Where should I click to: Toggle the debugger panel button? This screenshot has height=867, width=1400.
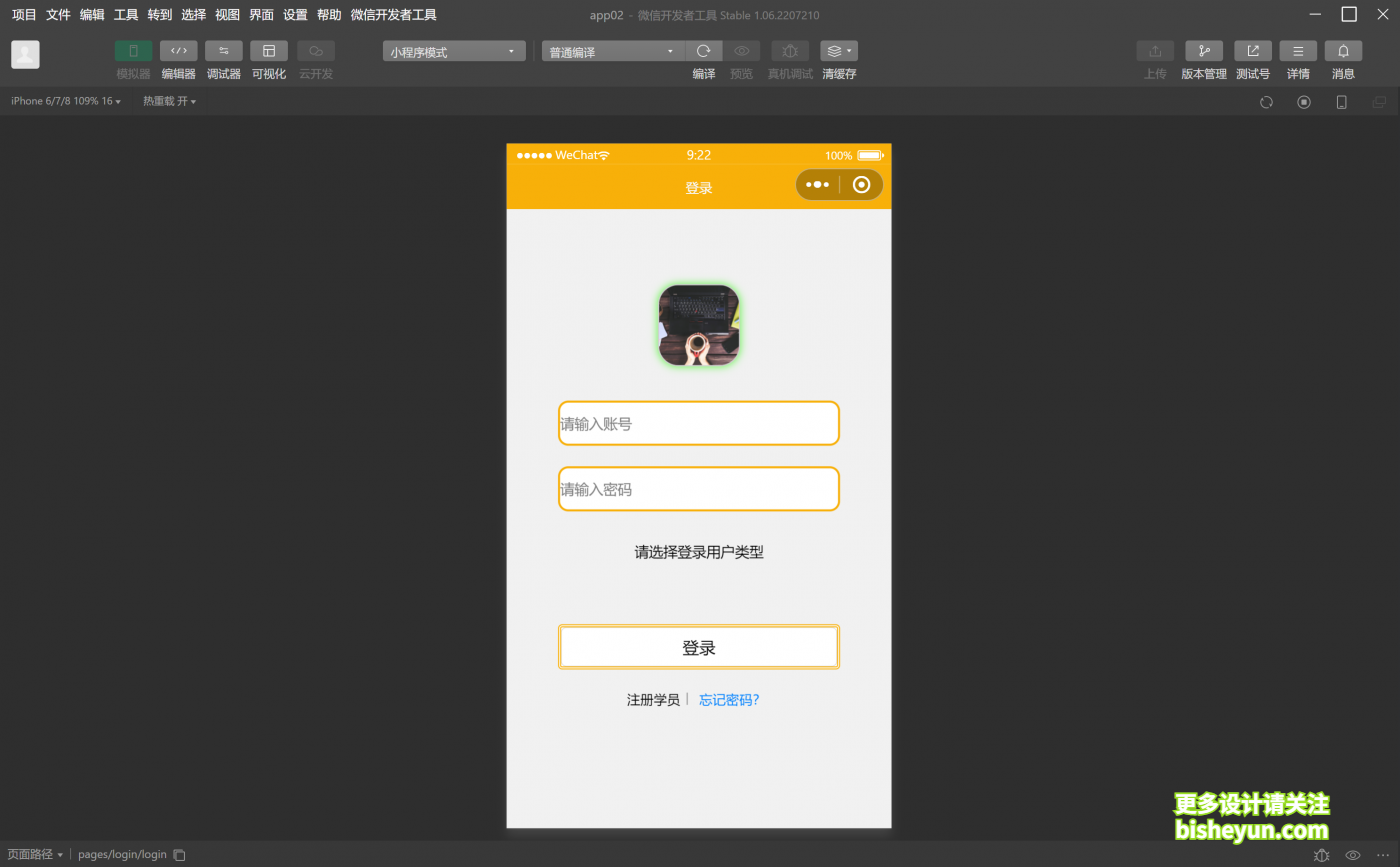(223, 51)
